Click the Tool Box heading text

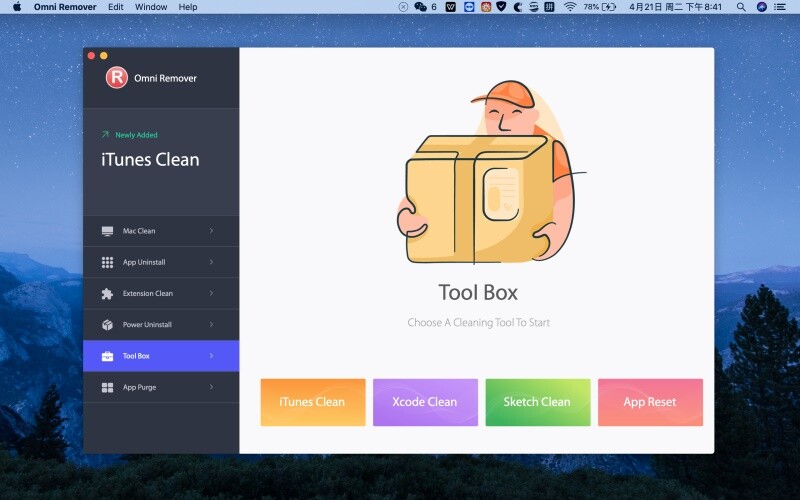point(478,292)
